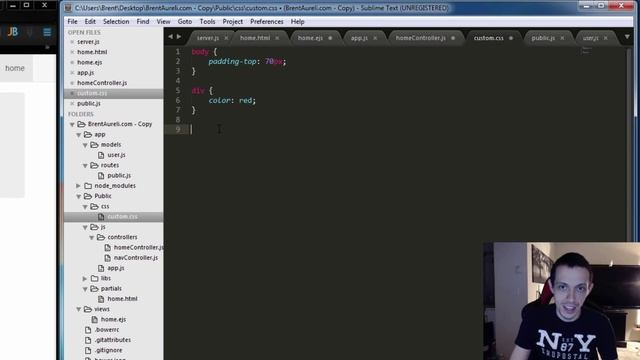
Task: Switch to the homeController.js tab
Action: (x=420, y=38)
